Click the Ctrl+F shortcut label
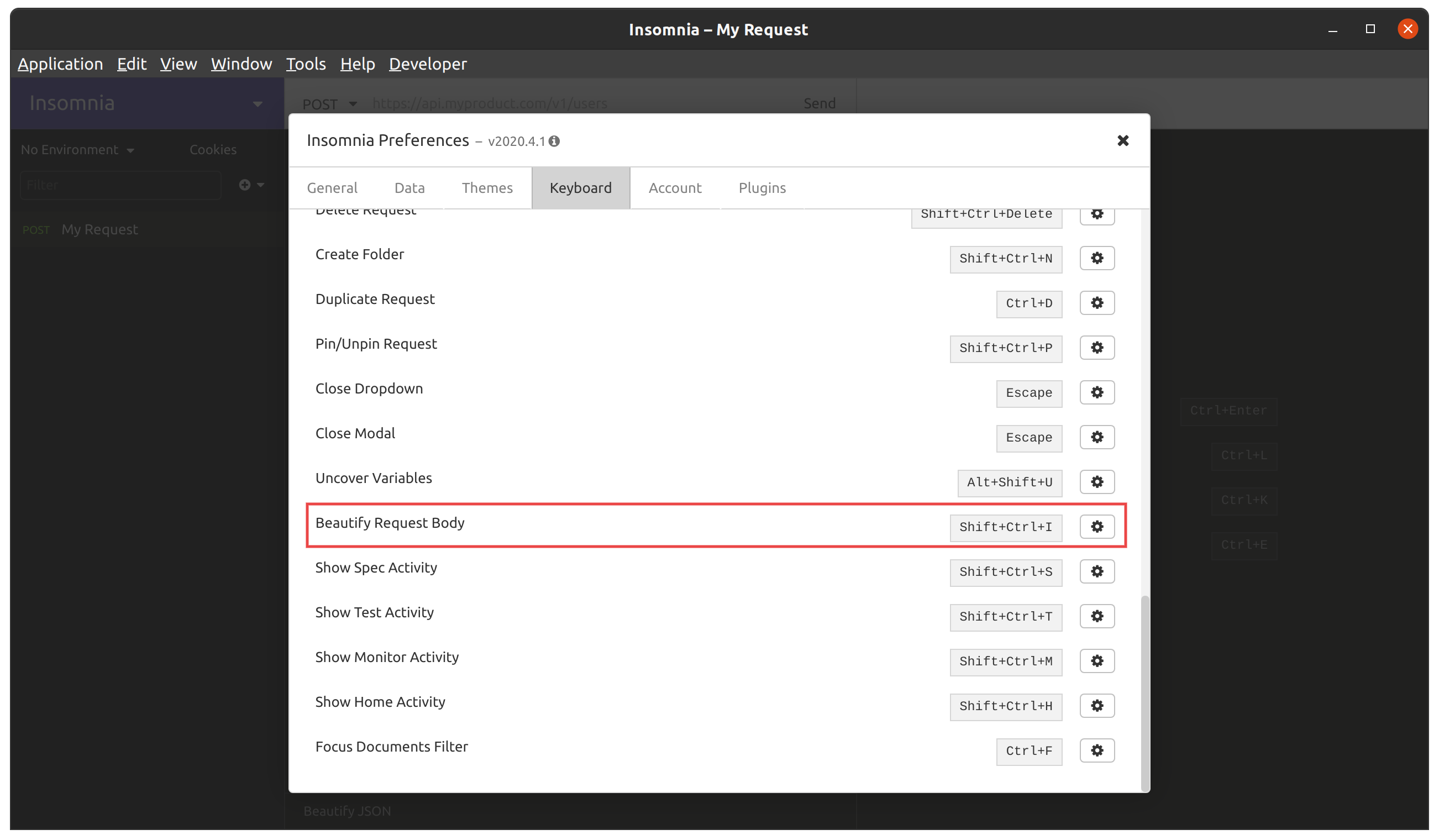This screenshot has width=1439, height=840. (x=1029, y=751)
